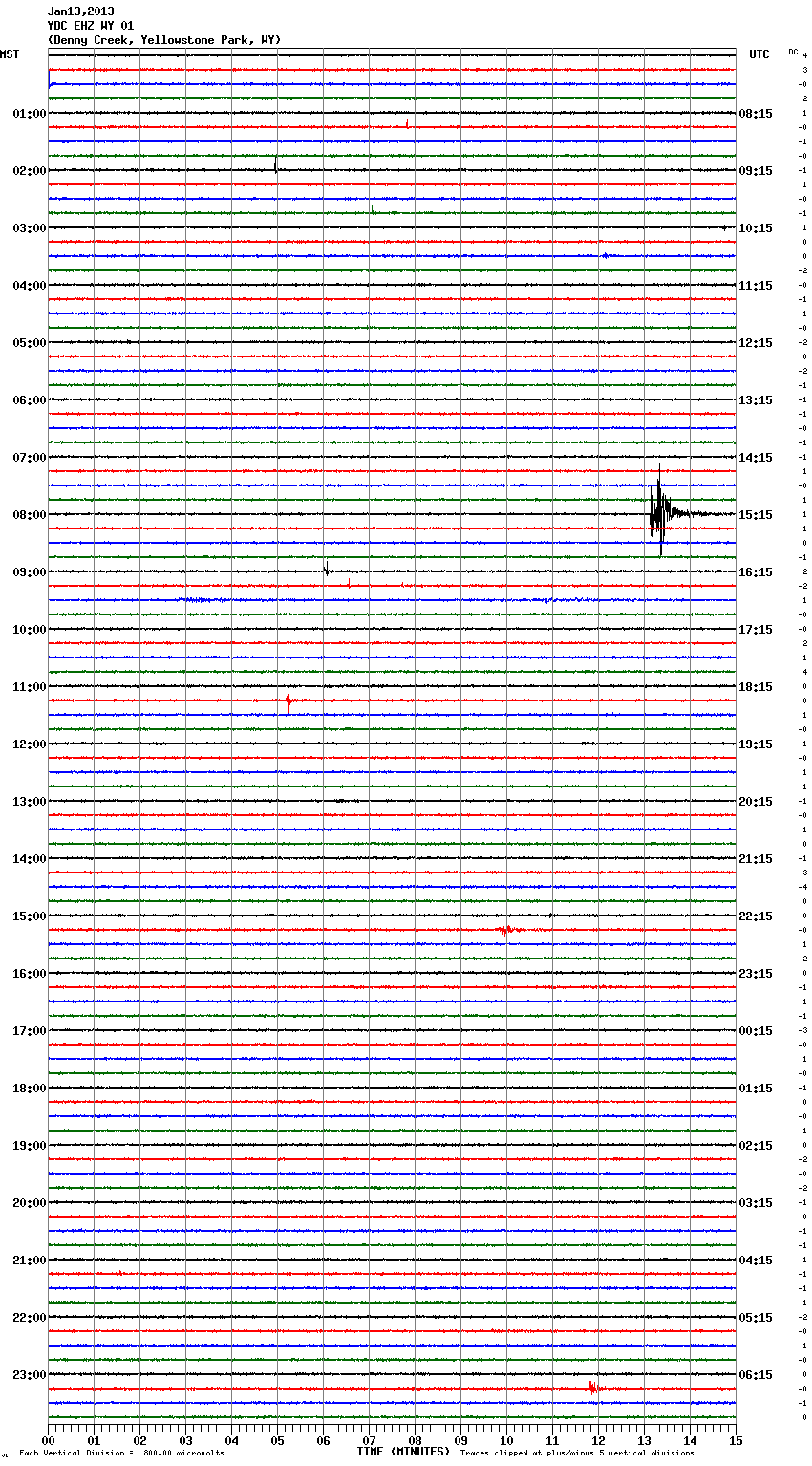Click the MST timezone label
Image resolution: width=812 pixels, height=1466 pixels.
pos(10,54)
